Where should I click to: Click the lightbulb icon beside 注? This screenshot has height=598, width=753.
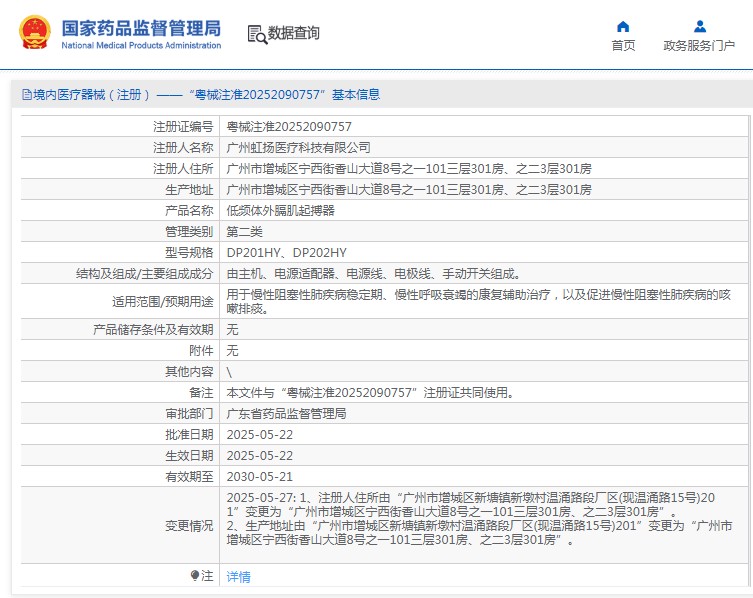pos(194,576)
